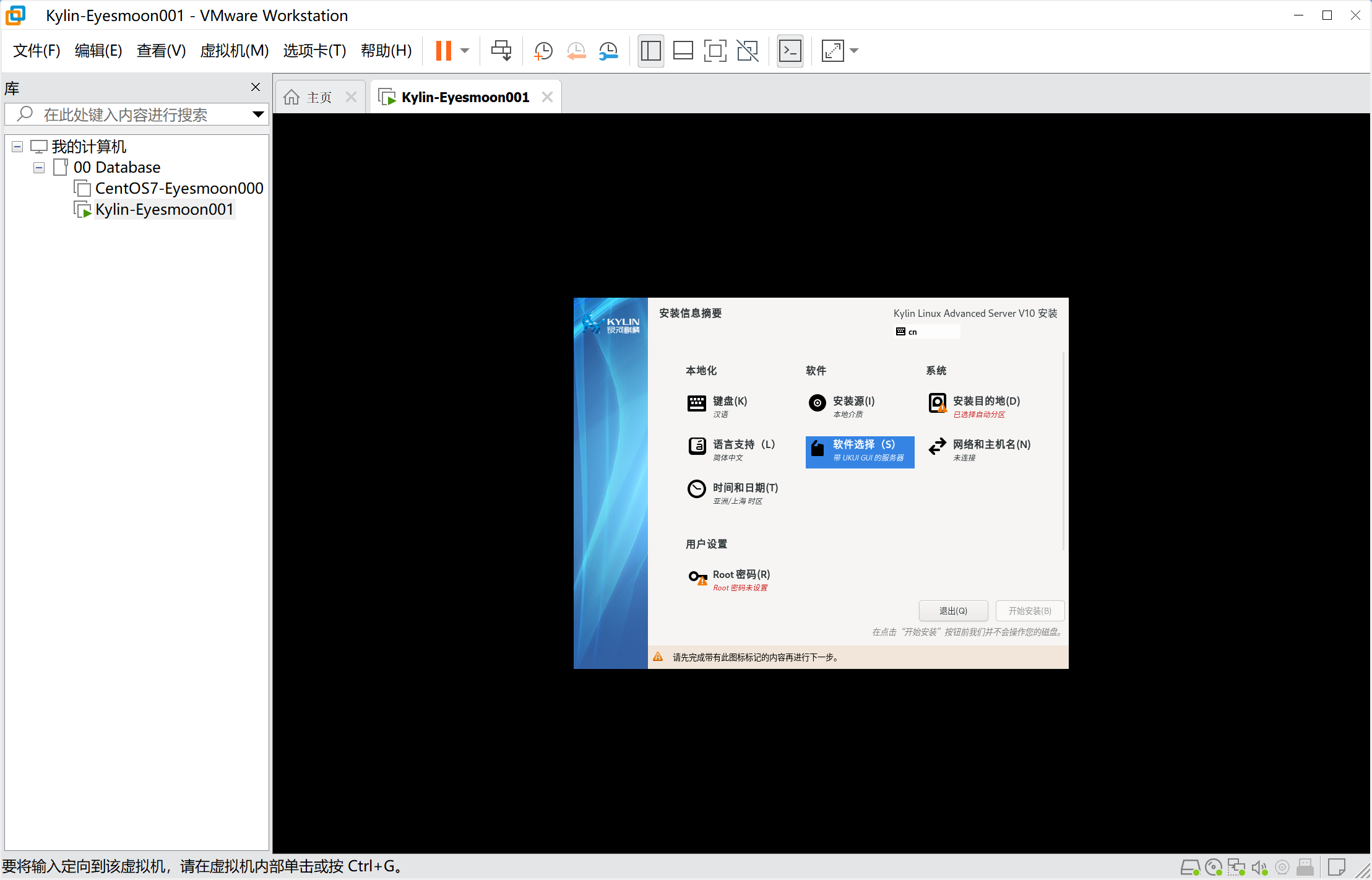Open the 文件(F) menu

(37, 51)
